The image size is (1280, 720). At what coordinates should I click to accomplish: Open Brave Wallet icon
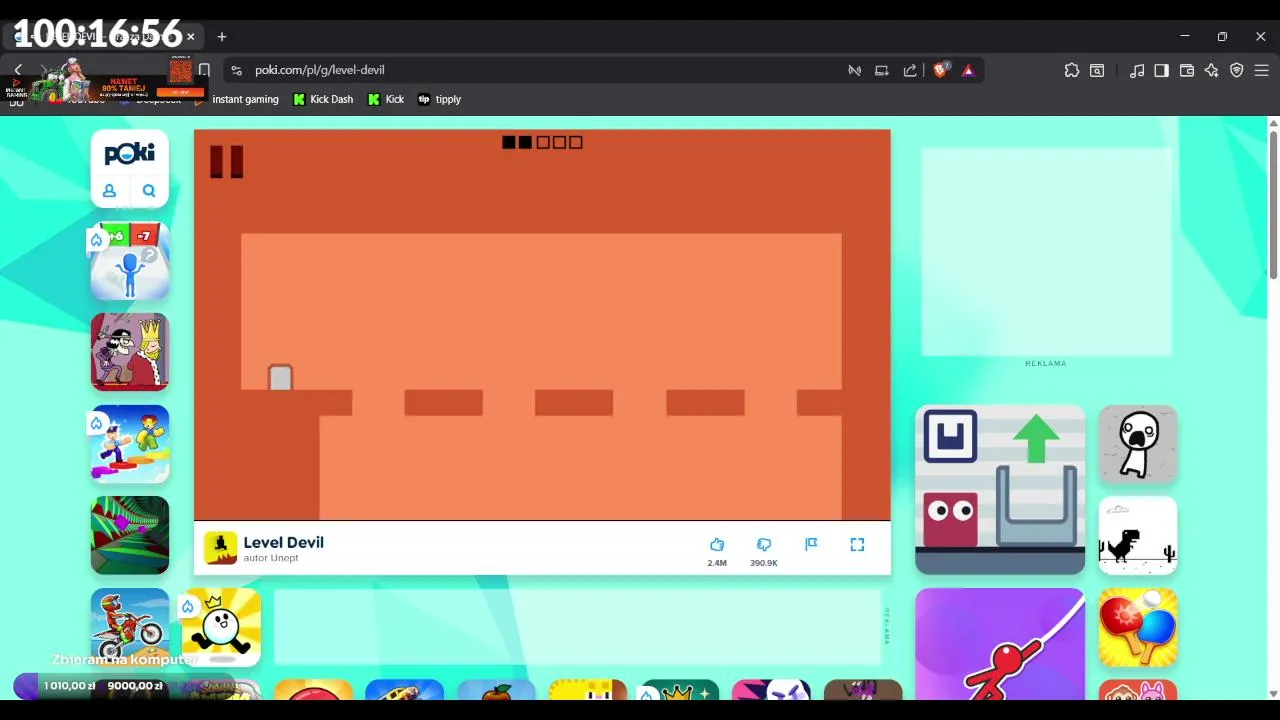(1187, 70)
